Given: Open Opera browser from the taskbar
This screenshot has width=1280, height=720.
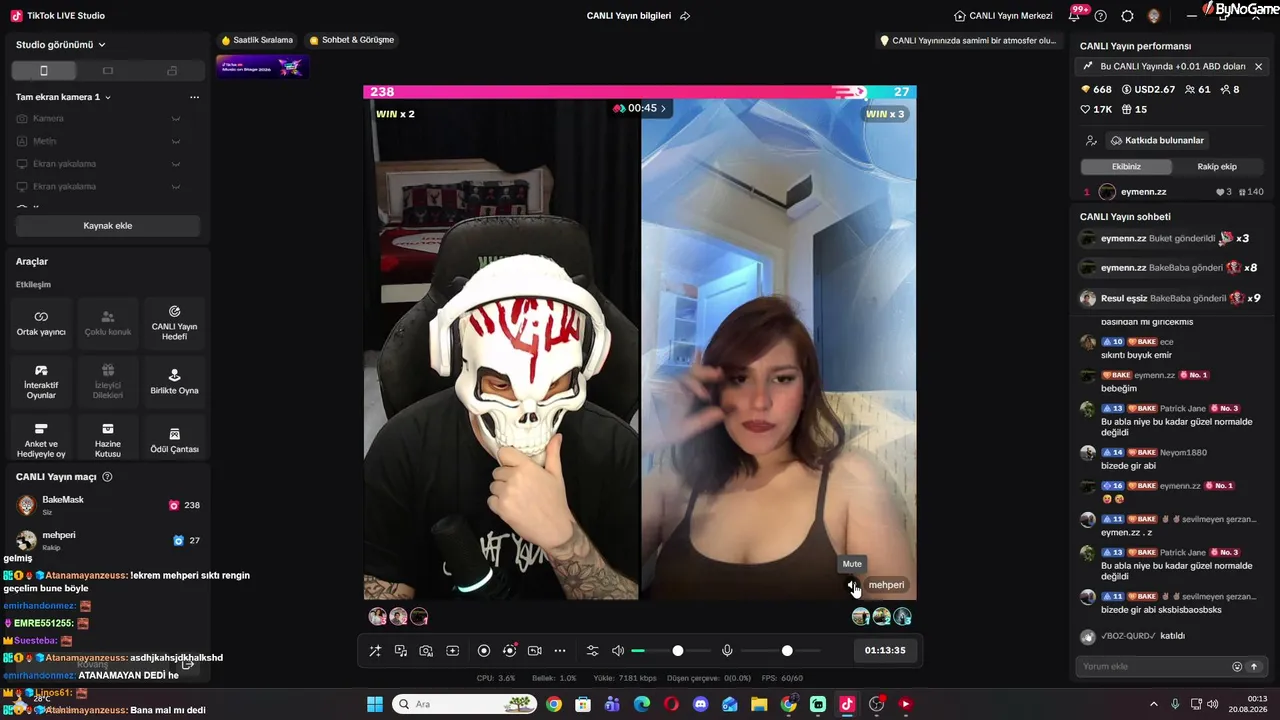Looking at the screenshot, I should (671, 704).
